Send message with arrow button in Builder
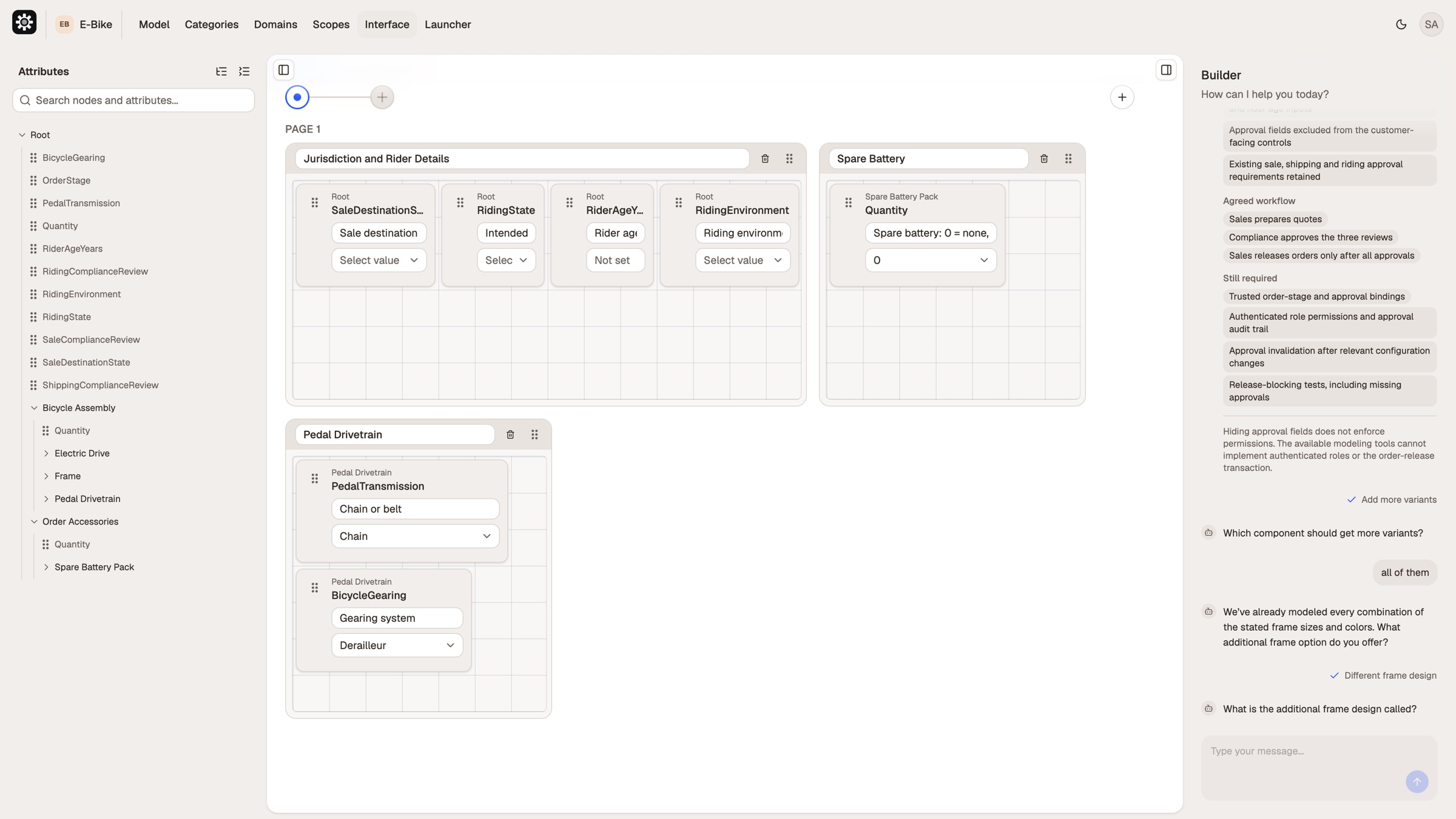Viewport: 1456px width, 819px height. [x=1417, y=781]
